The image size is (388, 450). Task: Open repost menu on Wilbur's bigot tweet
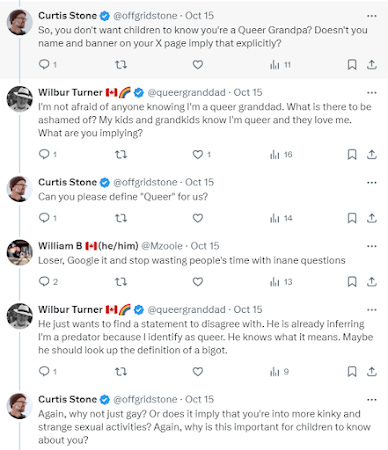tap(121, 371)
